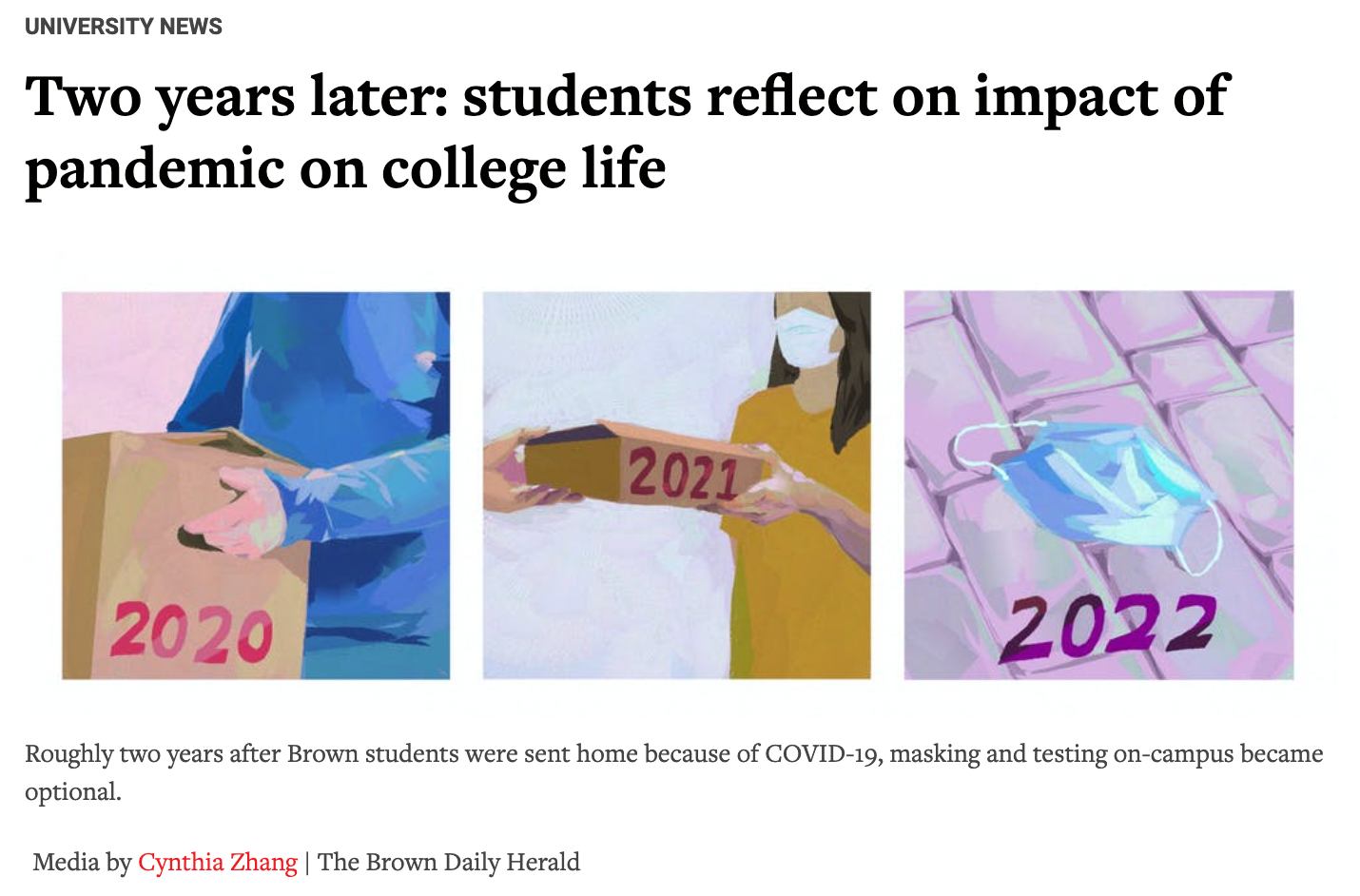Click the Cynthia Zhang author link
The width and height of the screenshot is (1360, 896).
[x=218, y=862]
